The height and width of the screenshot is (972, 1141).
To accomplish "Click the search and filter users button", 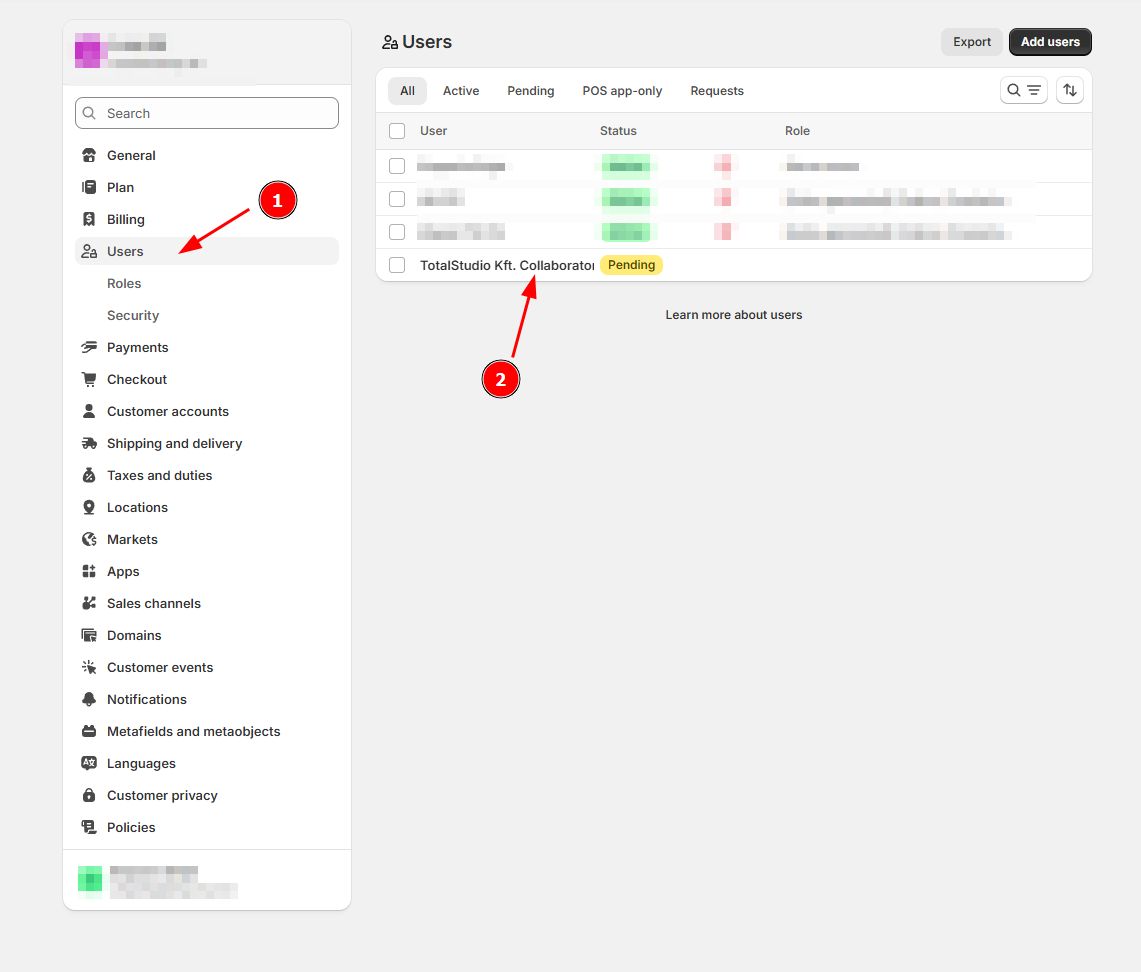I will point(1023,90).
